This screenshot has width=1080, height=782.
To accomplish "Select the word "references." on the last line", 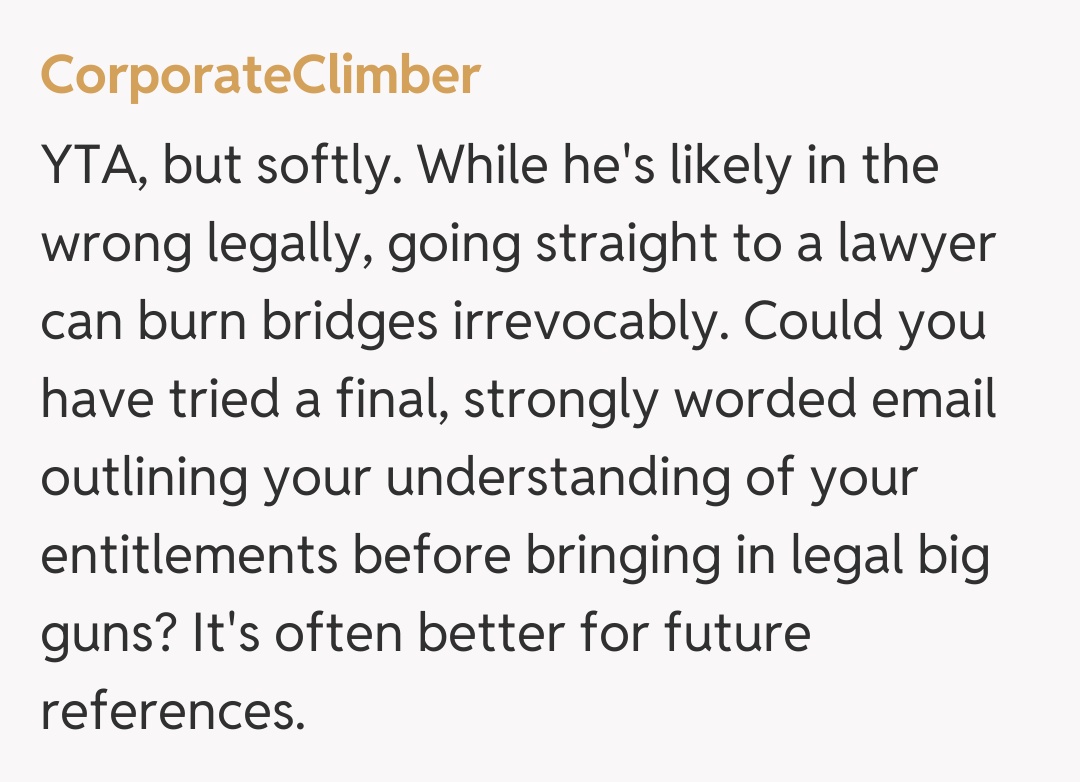I will coord(171,710).
